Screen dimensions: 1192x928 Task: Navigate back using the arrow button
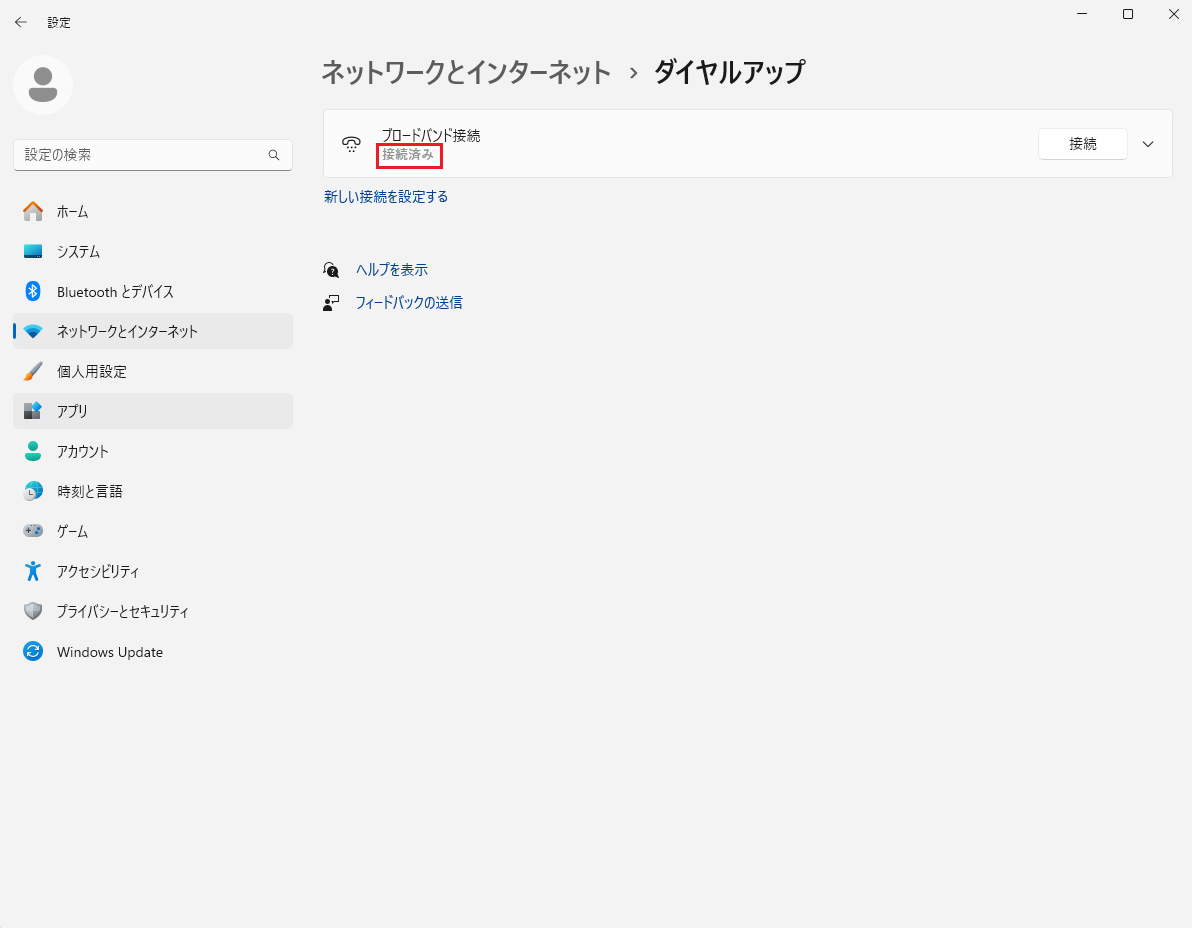coord(20,21)
